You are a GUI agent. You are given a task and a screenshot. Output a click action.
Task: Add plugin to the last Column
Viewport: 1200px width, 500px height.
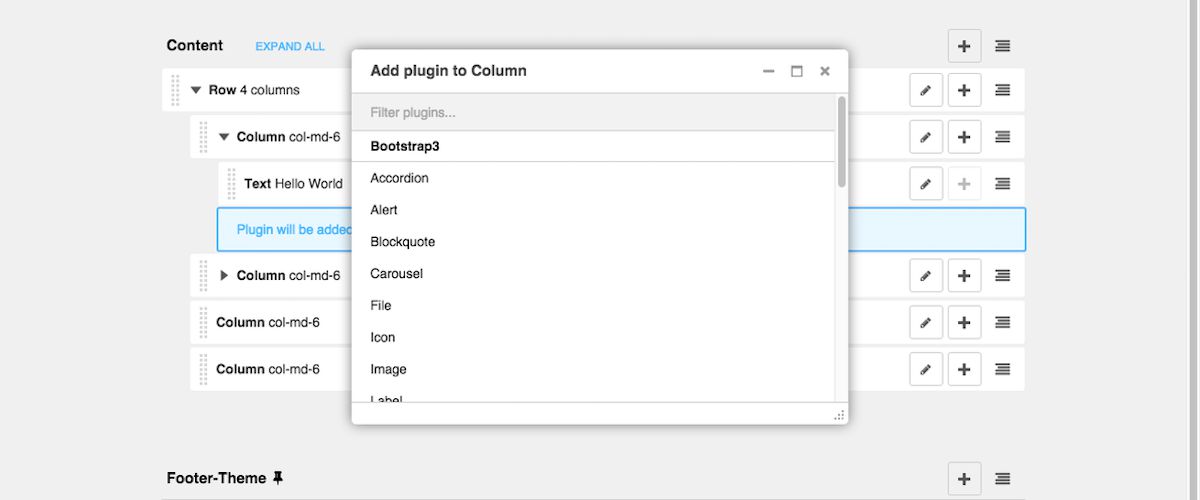click(x=964, y=370)
